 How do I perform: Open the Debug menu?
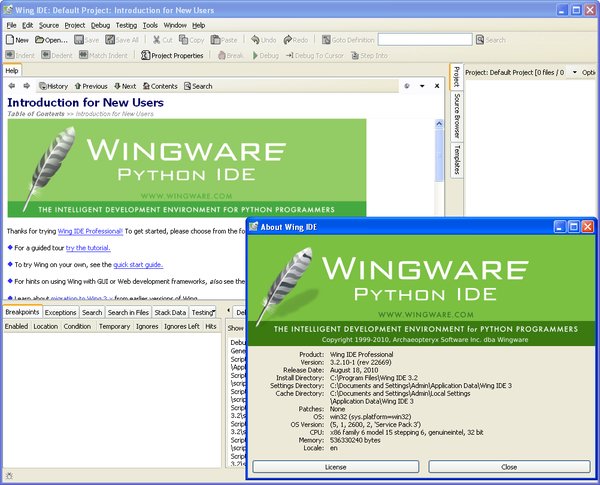(x=100, y=24)
